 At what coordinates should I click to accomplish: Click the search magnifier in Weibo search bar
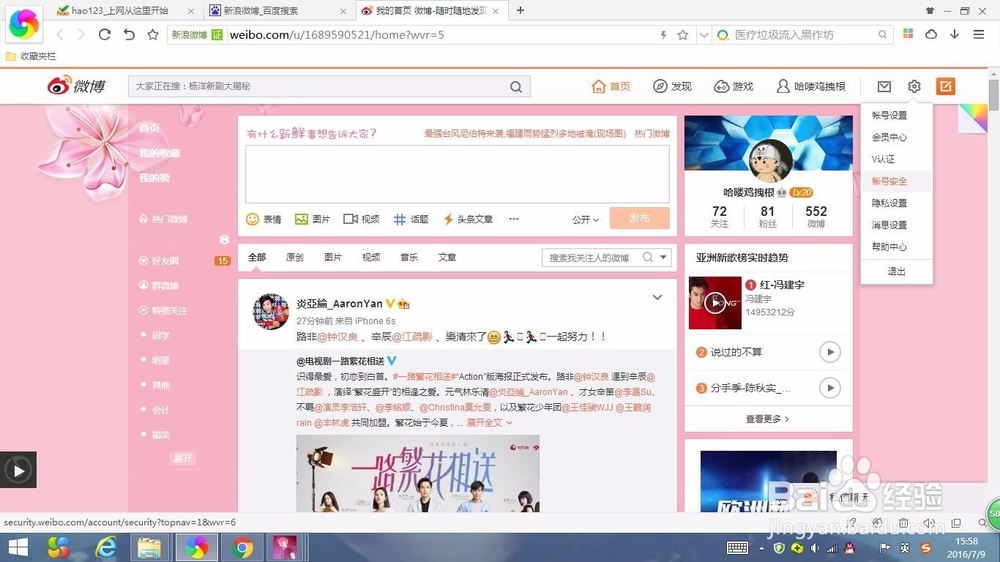tap(516, 87)
